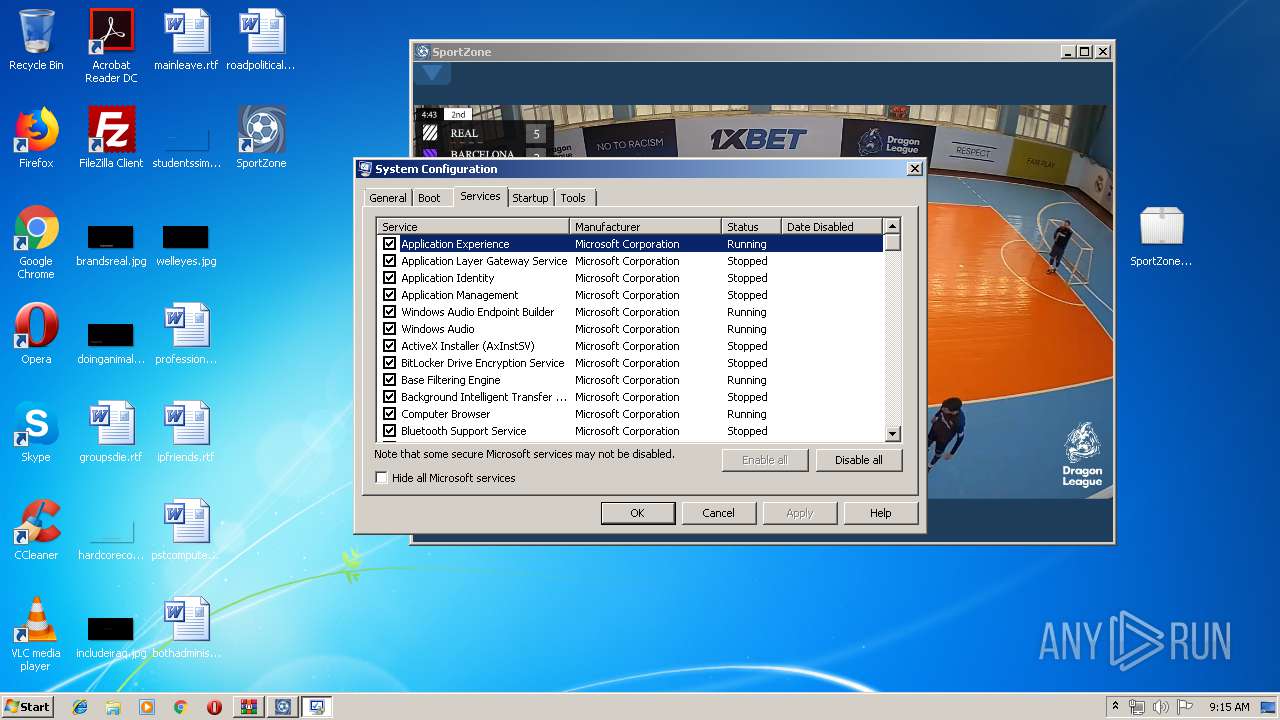Select the Computer Browser service row
This screenshot has width=1280, height=720.
630,414
